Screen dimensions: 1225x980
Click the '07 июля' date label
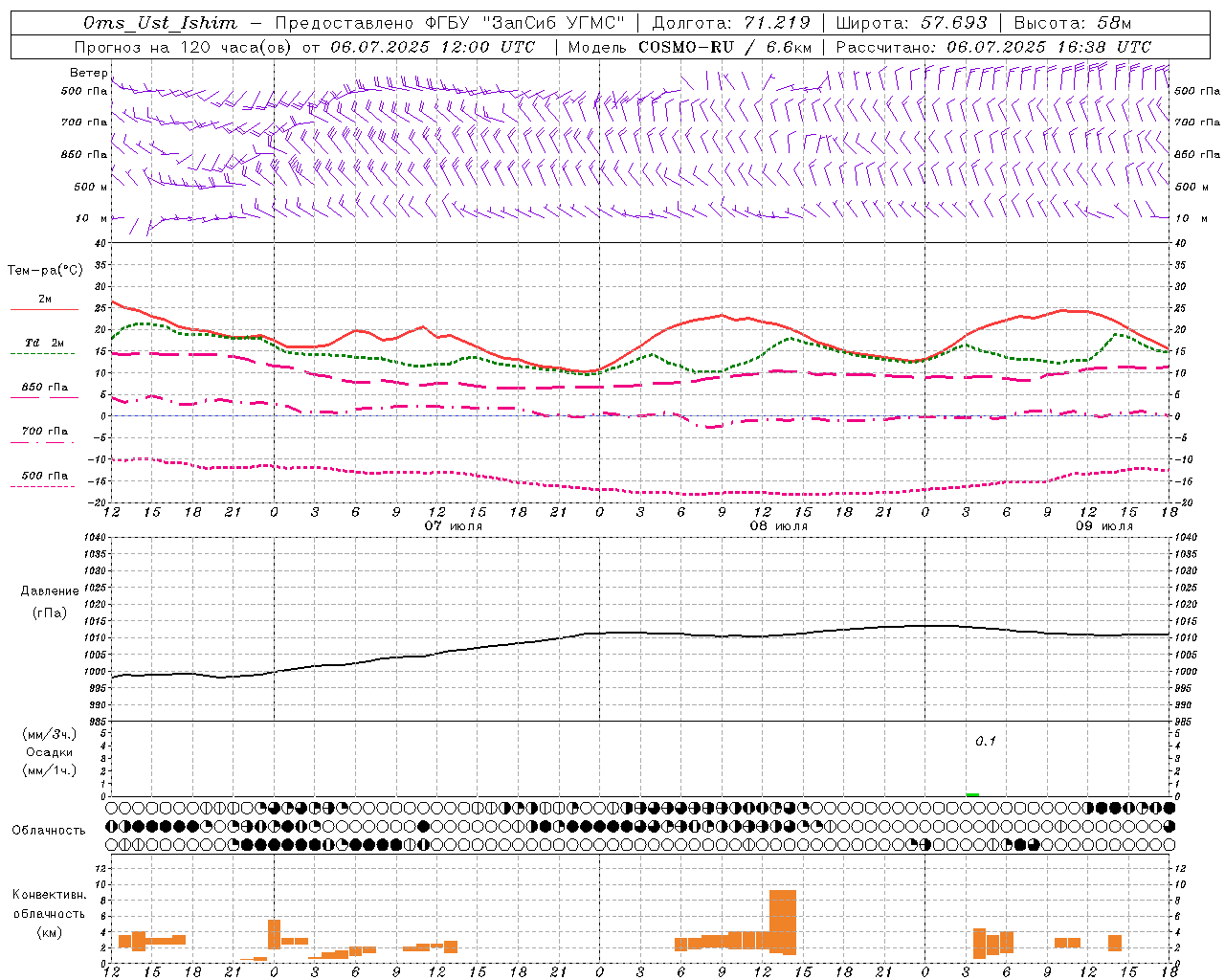click(x=454, y=526)
